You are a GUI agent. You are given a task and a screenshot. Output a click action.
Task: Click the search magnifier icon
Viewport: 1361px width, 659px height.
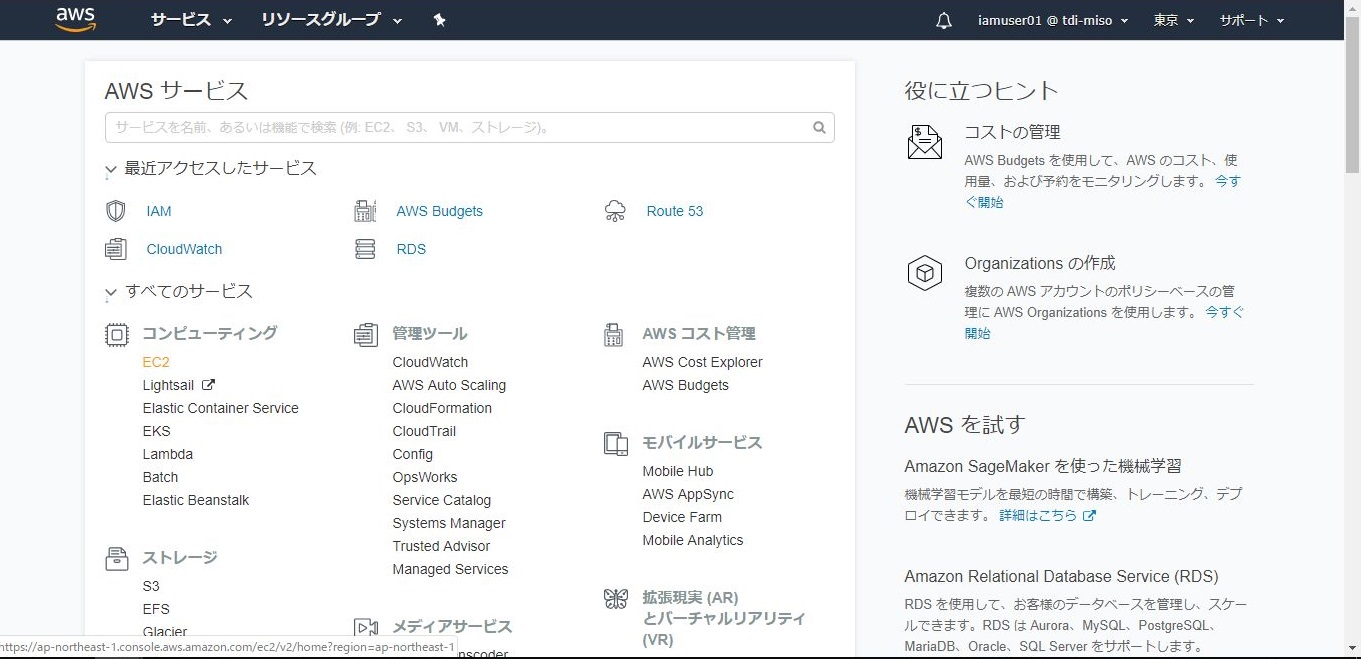819,128
